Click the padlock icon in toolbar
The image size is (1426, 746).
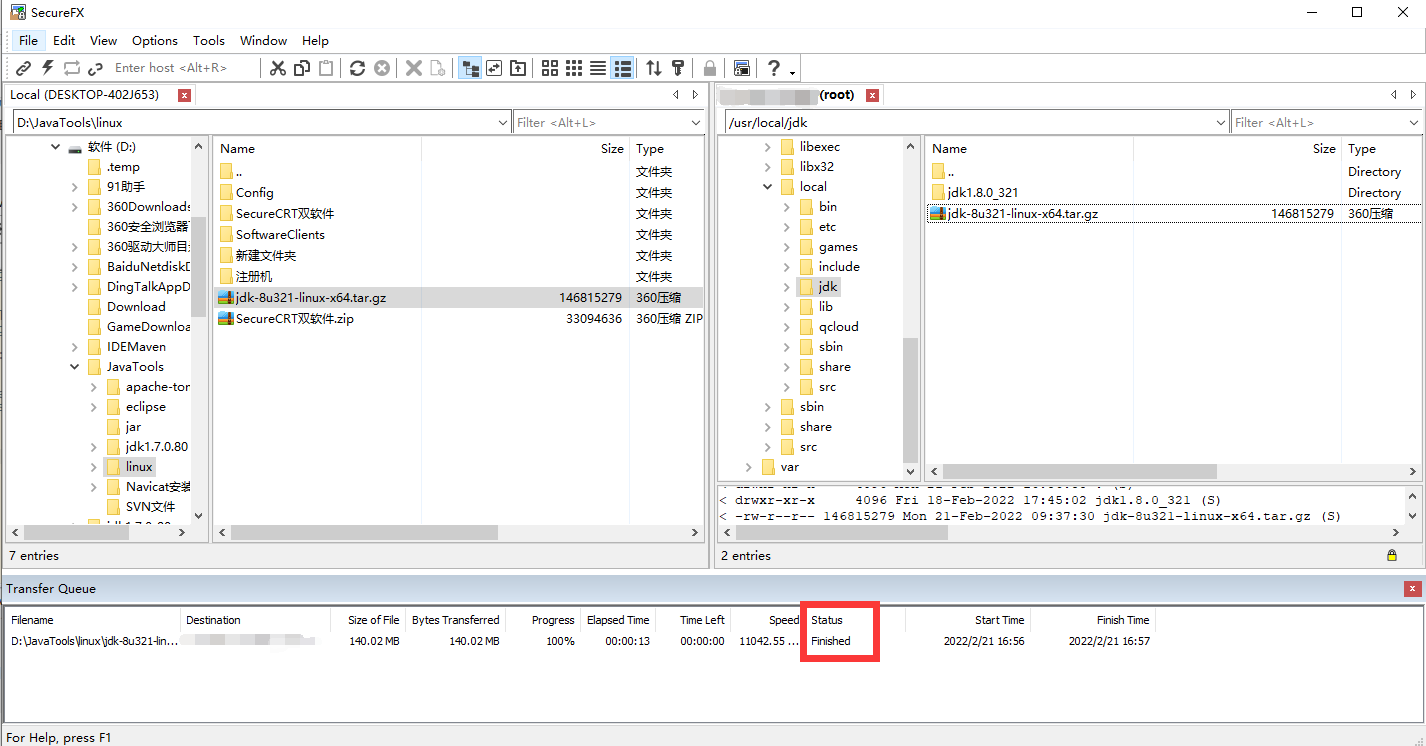point(710,68)
